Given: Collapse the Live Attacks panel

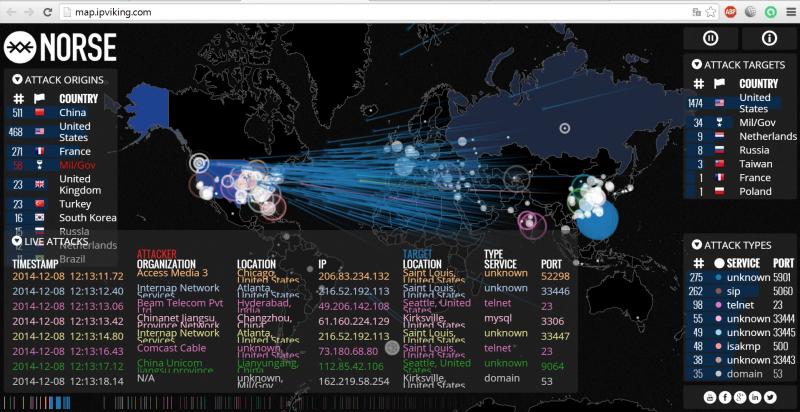Looking at the screenshot, I should click(x=17, y=241).
